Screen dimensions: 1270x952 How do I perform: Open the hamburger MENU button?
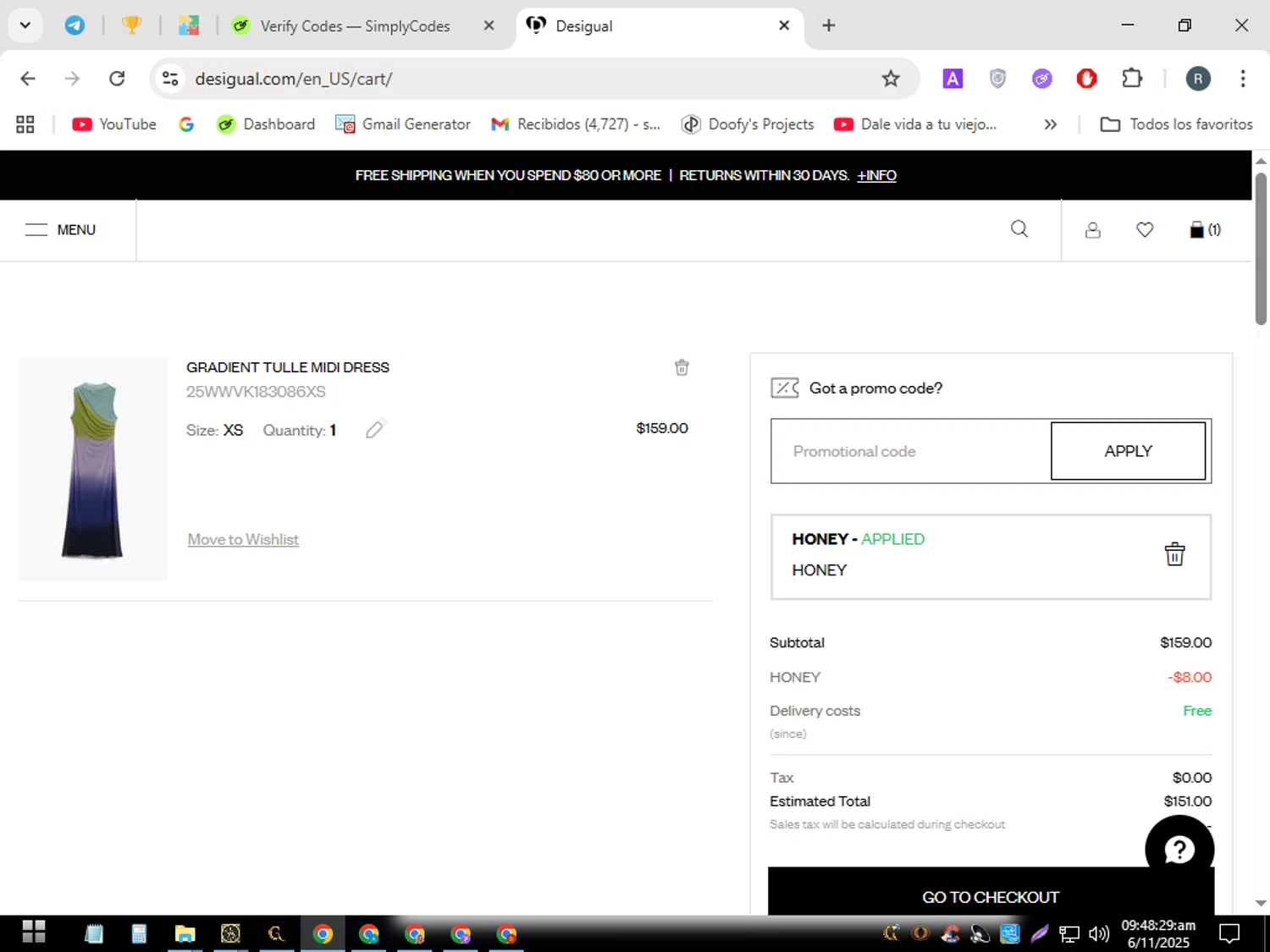click(60, 230)
